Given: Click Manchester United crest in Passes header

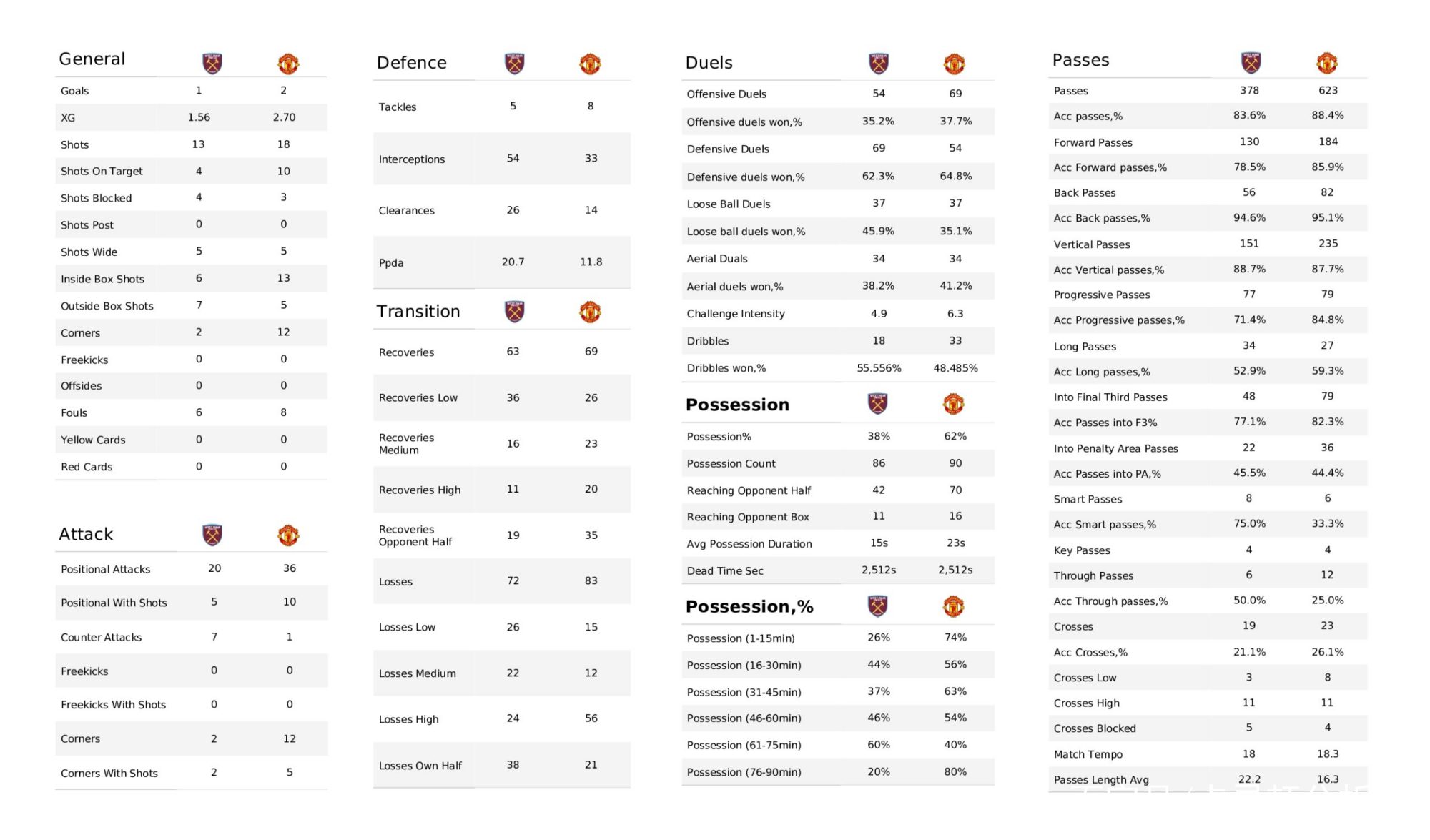Looking at the screenshot, I should click(x=1327, y=63).
